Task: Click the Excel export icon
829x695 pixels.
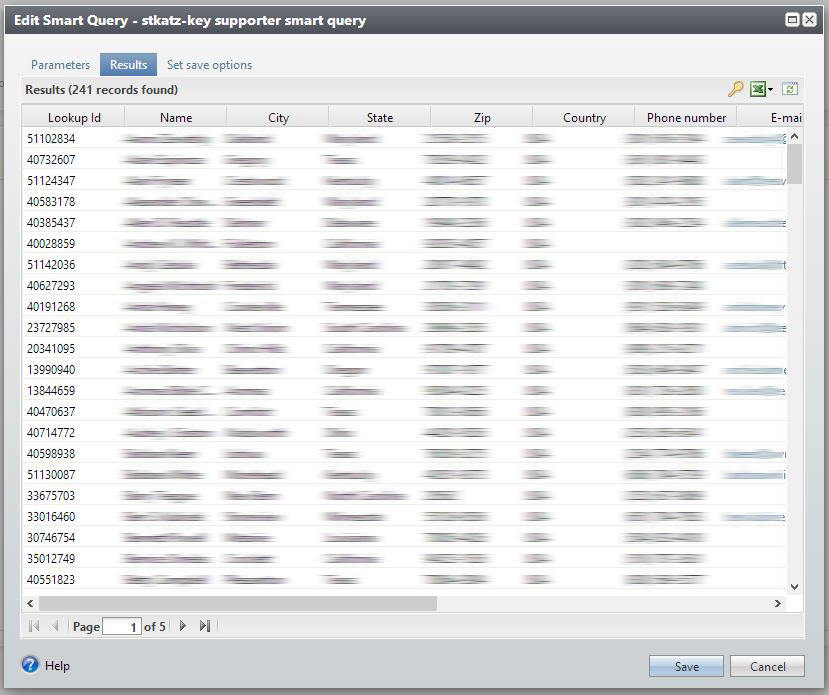Action: (x=758, y=90)
